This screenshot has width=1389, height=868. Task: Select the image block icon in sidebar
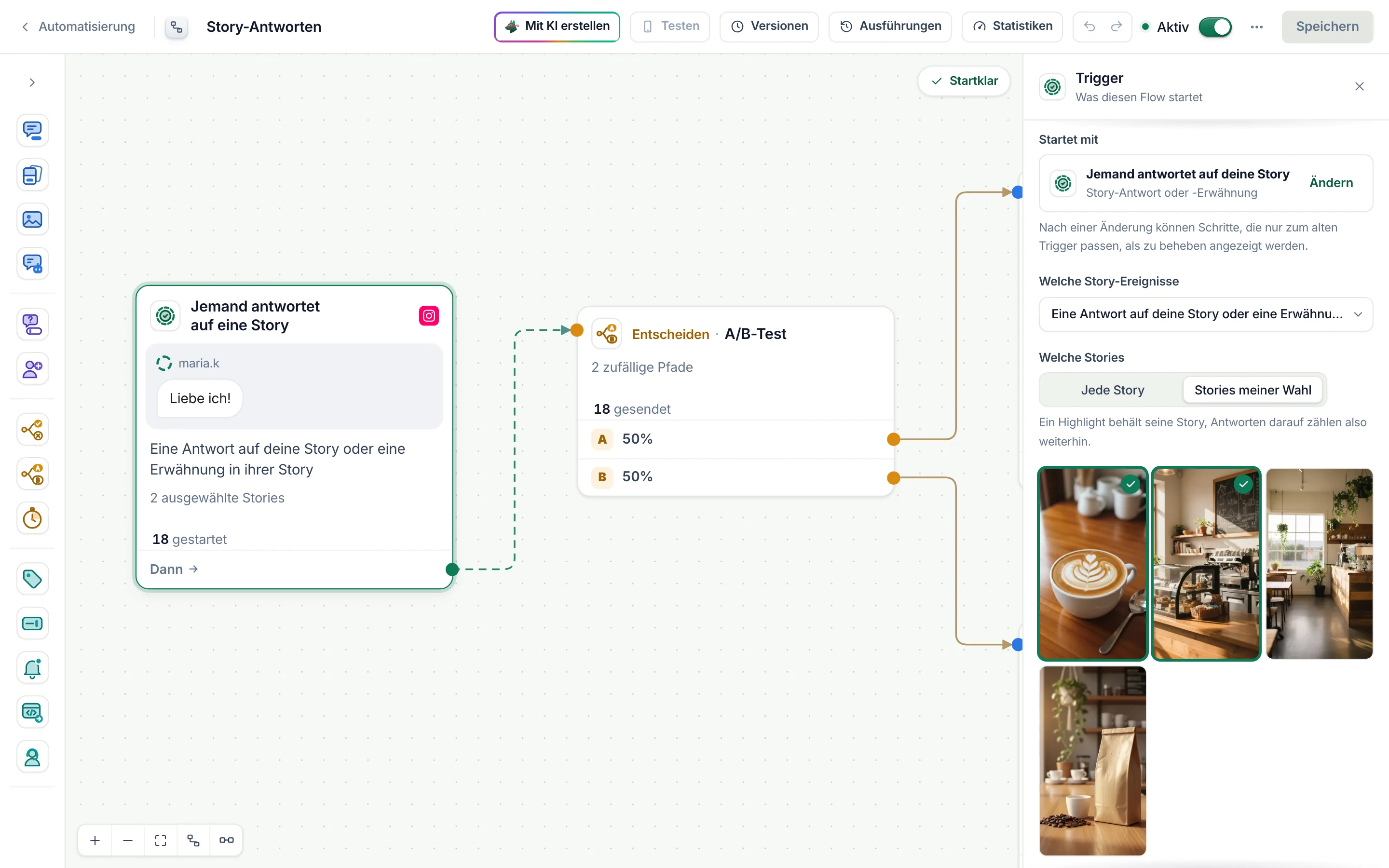point(32,219)
